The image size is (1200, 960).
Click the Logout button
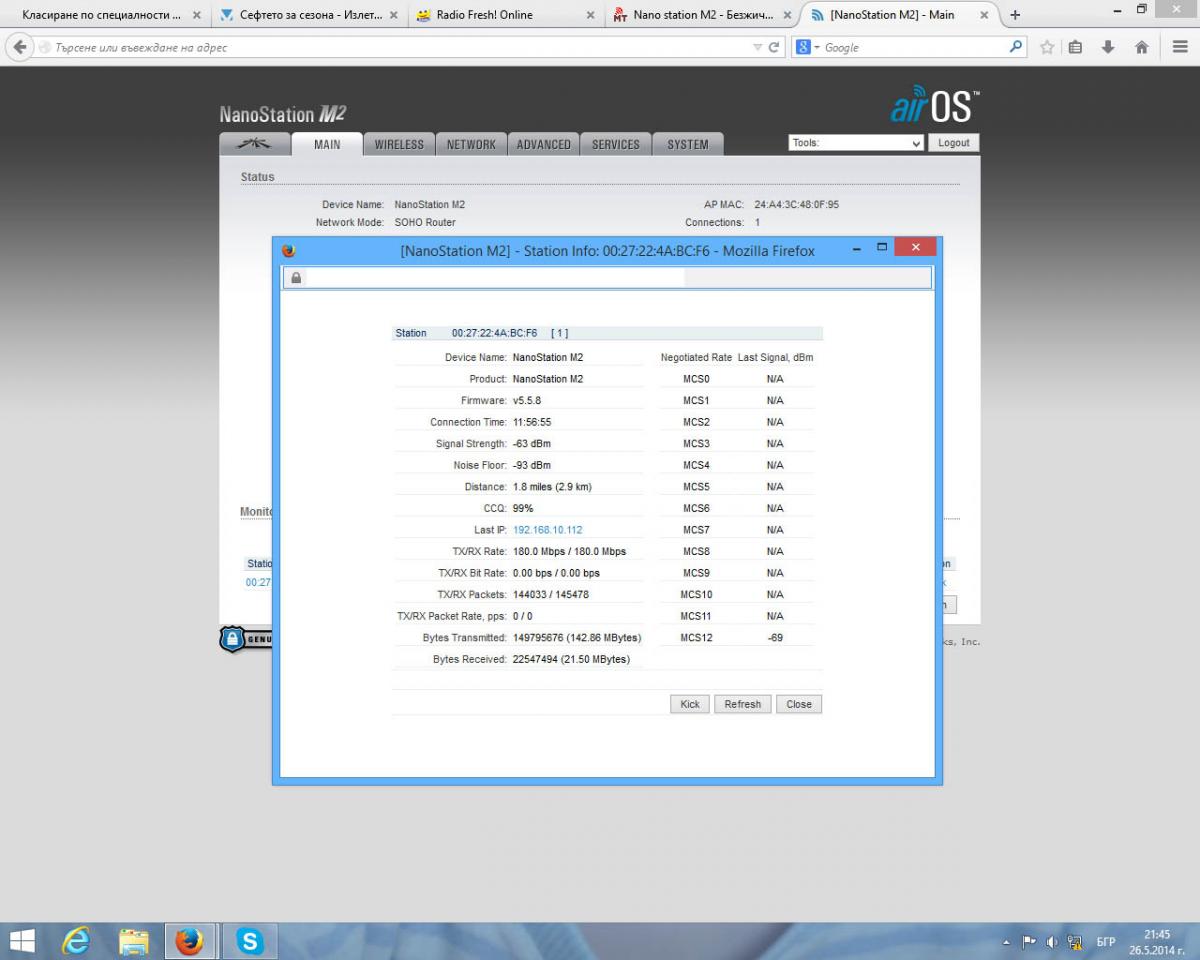(x=953, y=143)
